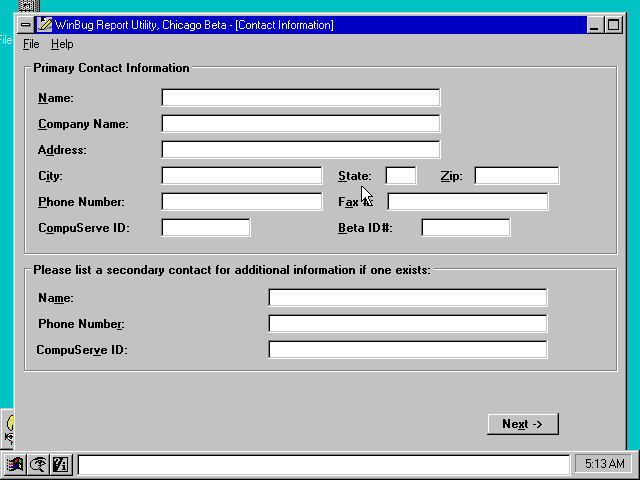Click the eye icon in the taskbar
Image resolution: width=640 pixels, height=480 pixels.
click(38, 464)
